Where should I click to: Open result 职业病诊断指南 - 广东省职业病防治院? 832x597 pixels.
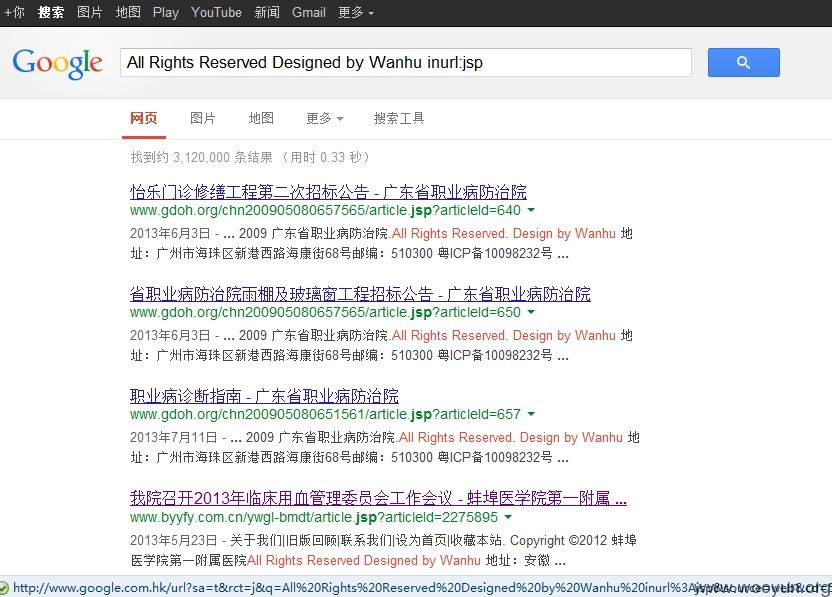tap(264, 395)
